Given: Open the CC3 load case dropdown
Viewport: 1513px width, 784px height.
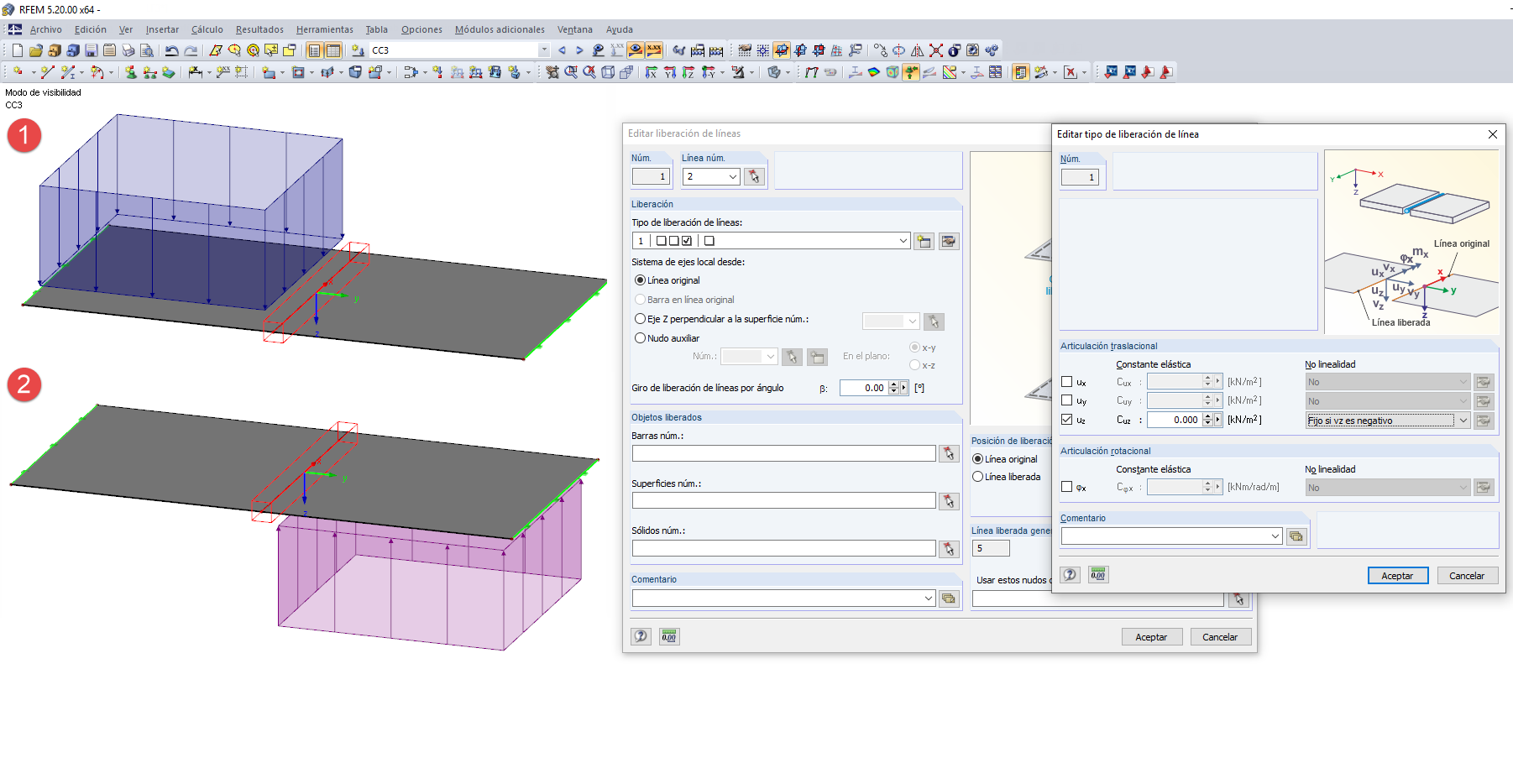Looking at the screenshot, I should click(x=544, y=50).
